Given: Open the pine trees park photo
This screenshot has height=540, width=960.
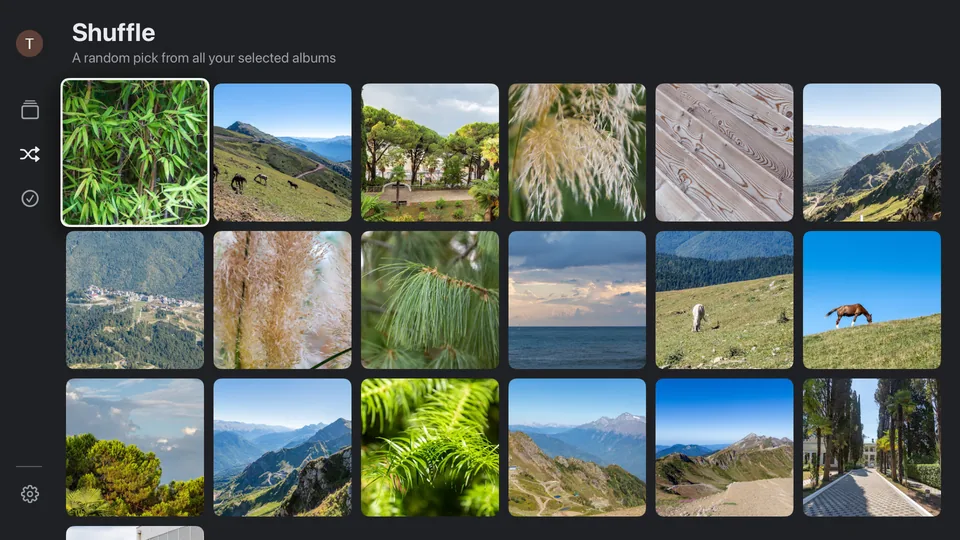Looking at the screenshot, I should click(x=430, y=152).
